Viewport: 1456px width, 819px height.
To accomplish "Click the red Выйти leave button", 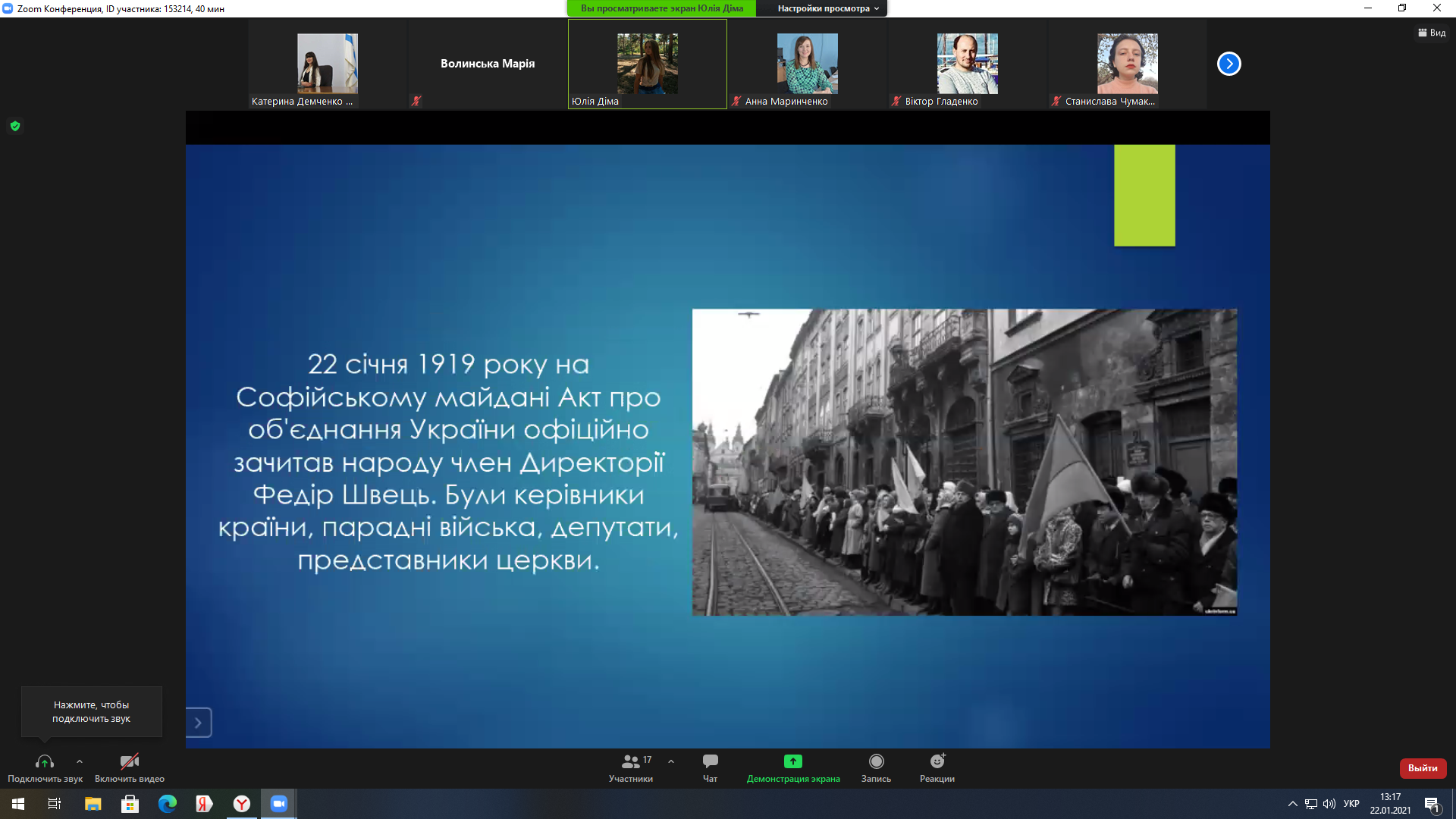I will coord(1423,768).
